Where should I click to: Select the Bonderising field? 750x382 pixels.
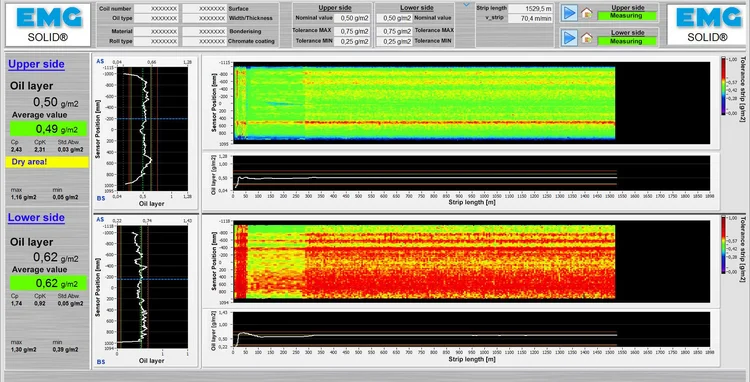point(205,32)
